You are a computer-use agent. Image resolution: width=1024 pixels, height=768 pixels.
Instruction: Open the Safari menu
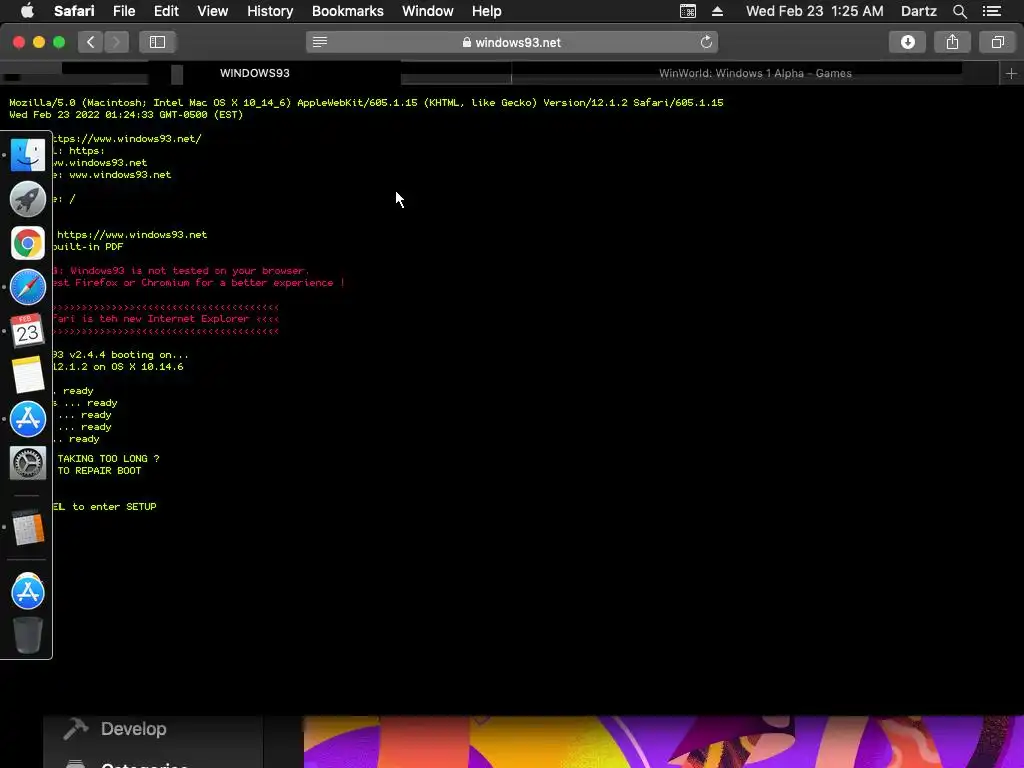(74, 11)
